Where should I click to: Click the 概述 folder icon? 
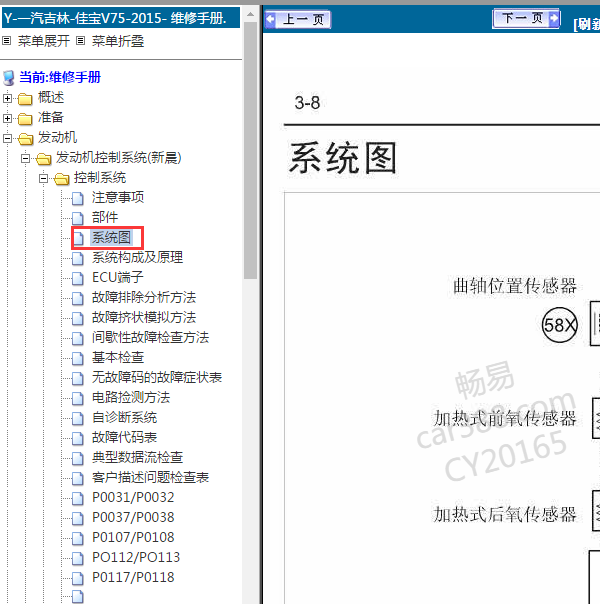click(x=25, y=99)
